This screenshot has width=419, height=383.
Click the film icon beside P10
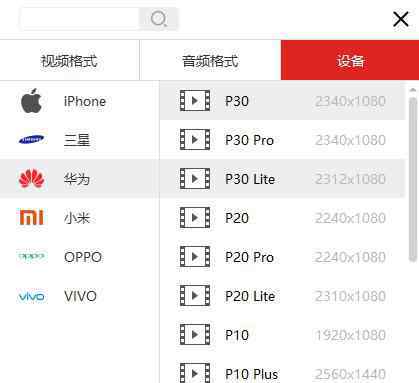pos(195,334)
